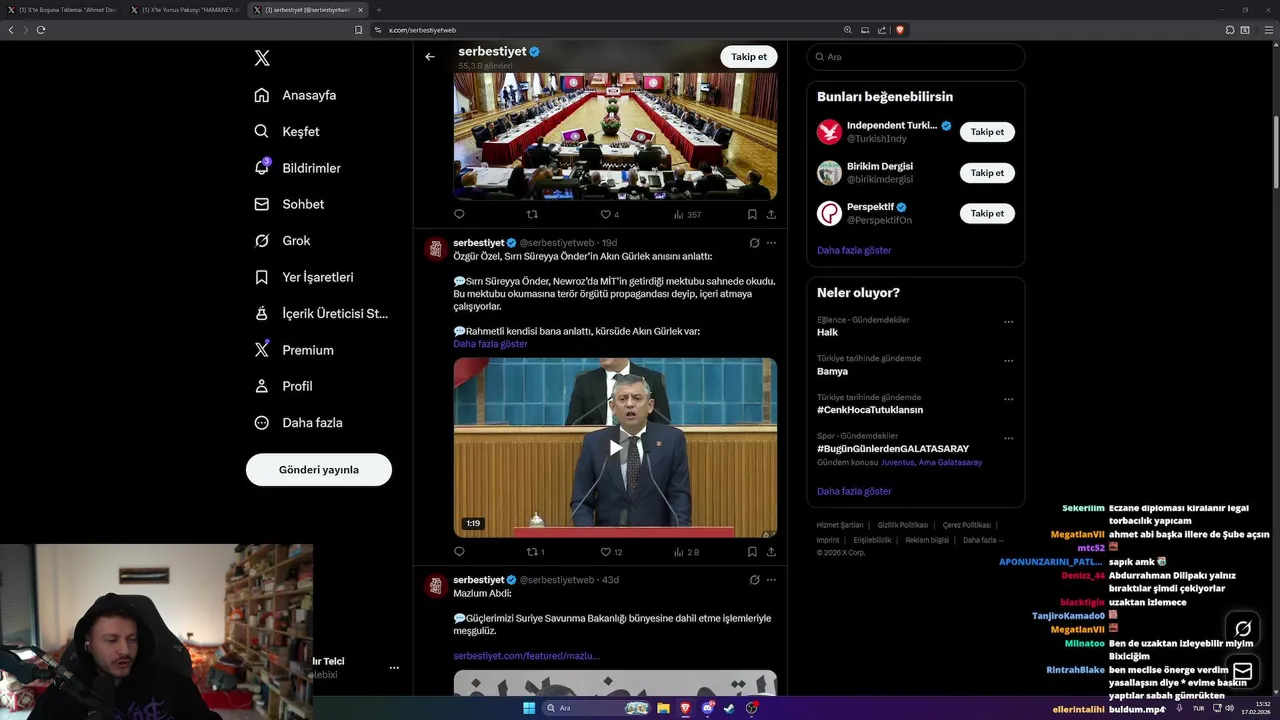
Task: Click Grok icon on Özgür Özel post
Action: pyautogui.click(x=755, y=243)
